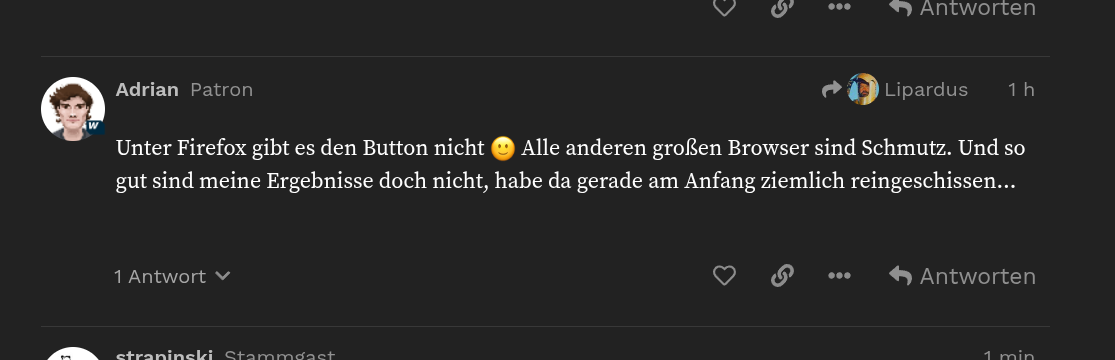Jump to Lipardus's quoted post via name
Viewport: 1115px width, 360px height.
pyautogui.click(x=926, y=90)
